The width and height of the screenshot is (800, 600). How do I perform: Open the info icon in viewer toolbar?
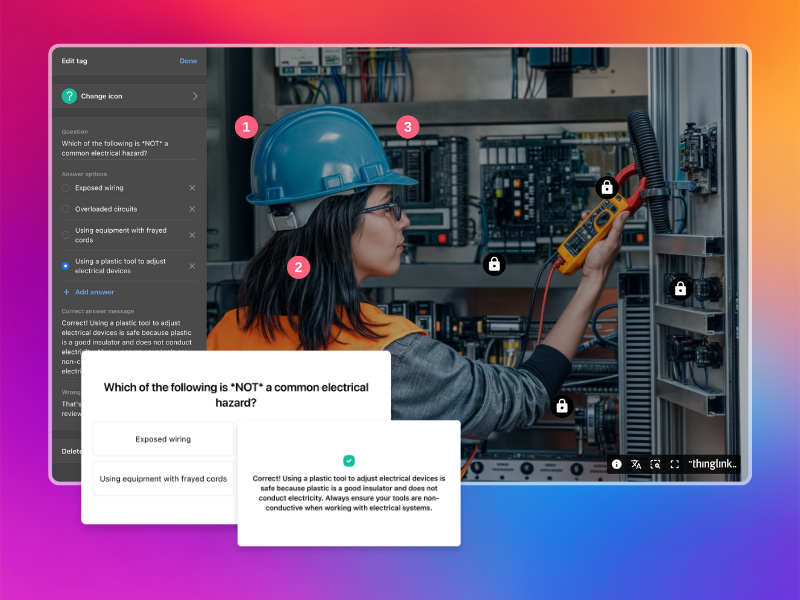coord(617,464)
